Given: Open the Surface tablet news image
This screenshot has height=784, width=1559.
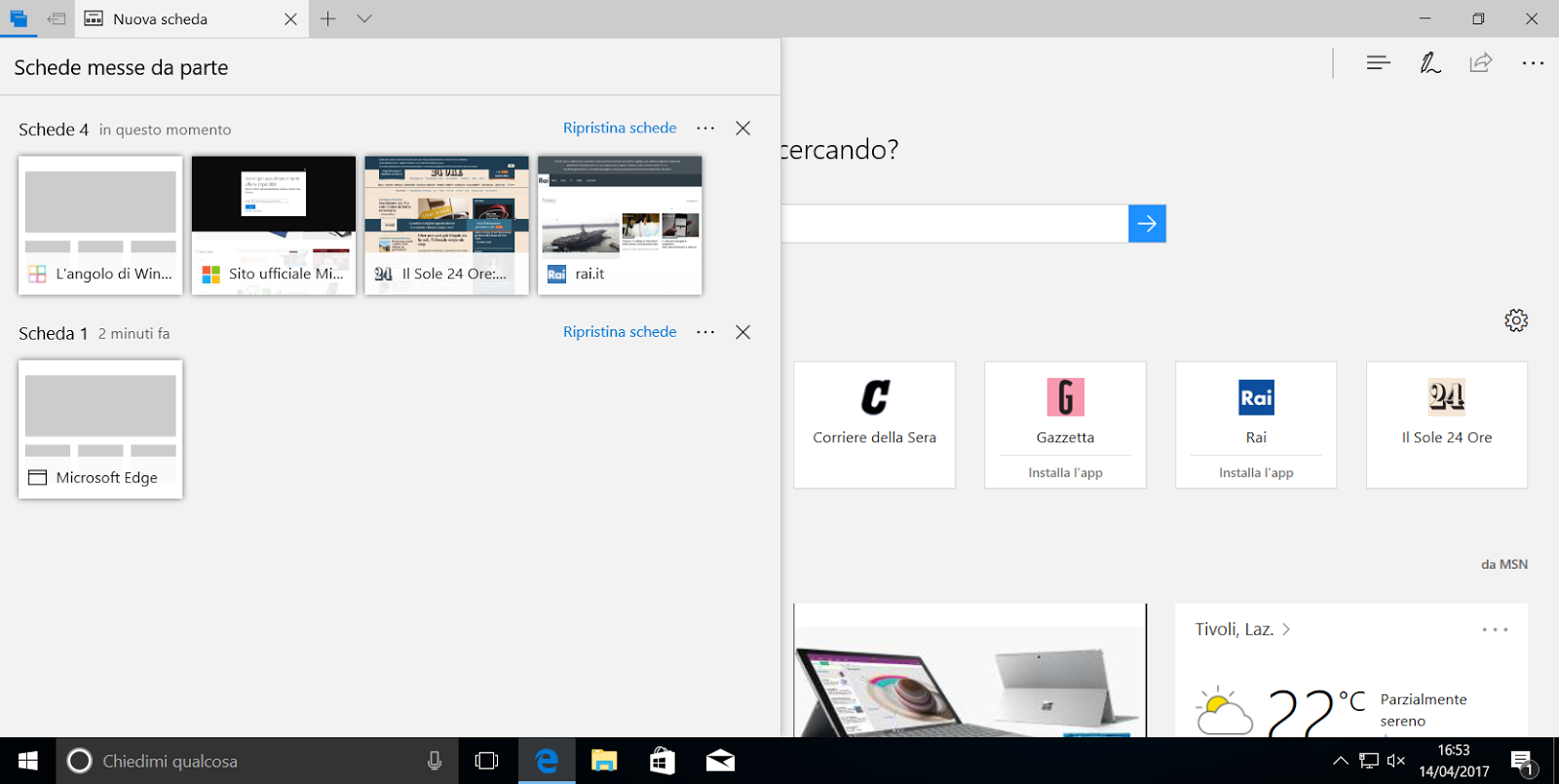Looking at the screenshot, I should point(970,670).
